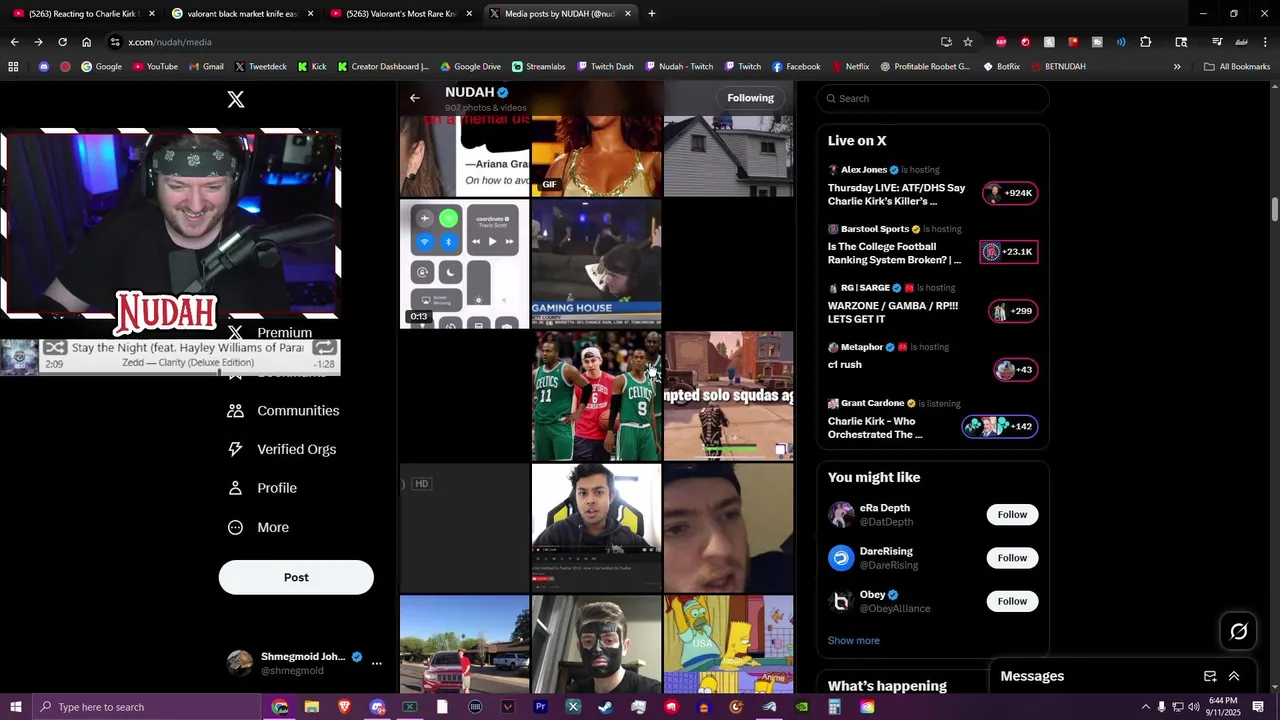1280x720 pixels.
Task: Follow eRa Depth
Action: 1012,515
